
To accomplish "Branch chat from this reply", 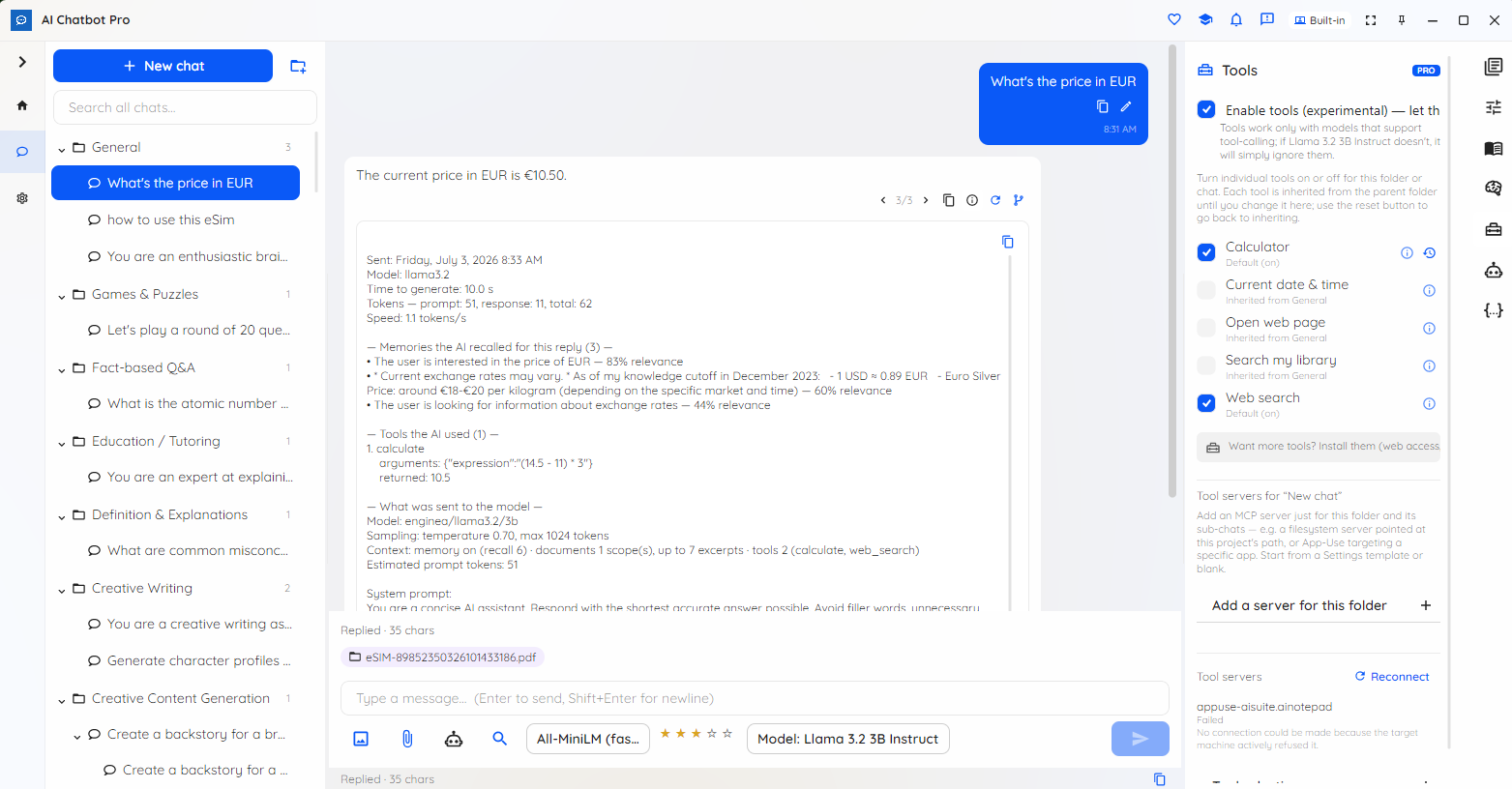I will point(1019,200).
